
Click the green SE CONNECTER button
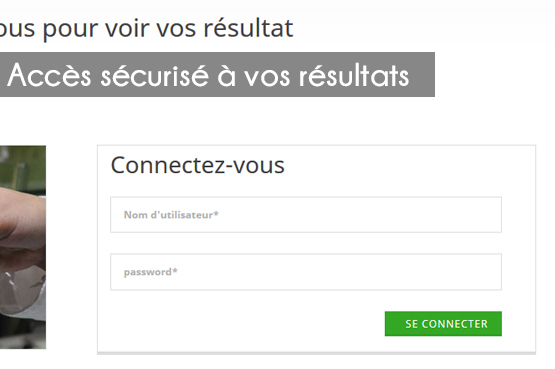click(443, 324)
